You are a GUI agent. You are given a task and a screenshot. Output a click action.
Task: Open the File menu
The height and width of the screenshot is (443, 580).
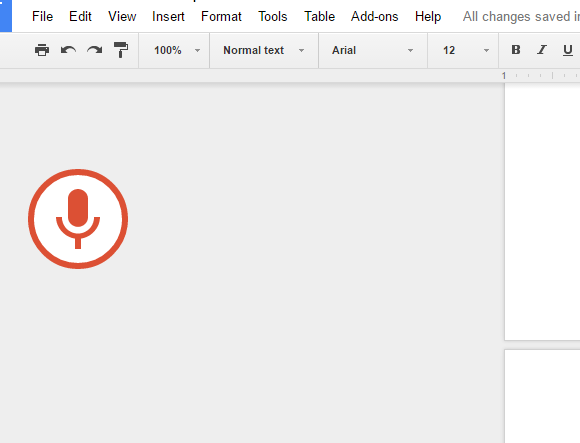coord(42,17)
